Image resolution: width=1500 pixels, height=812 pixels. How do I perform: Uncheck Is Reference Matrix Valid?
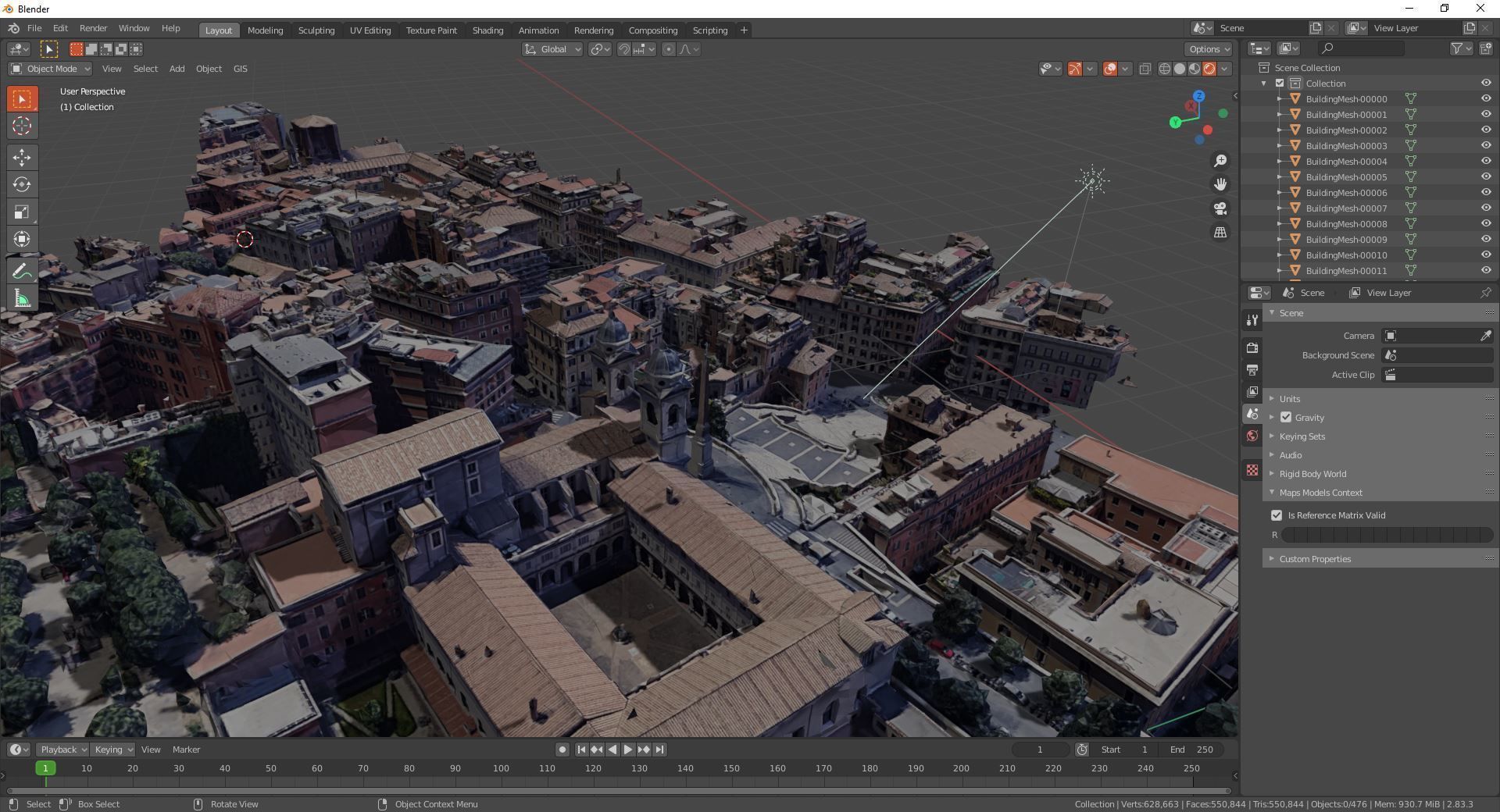(x=1277, y=515)
